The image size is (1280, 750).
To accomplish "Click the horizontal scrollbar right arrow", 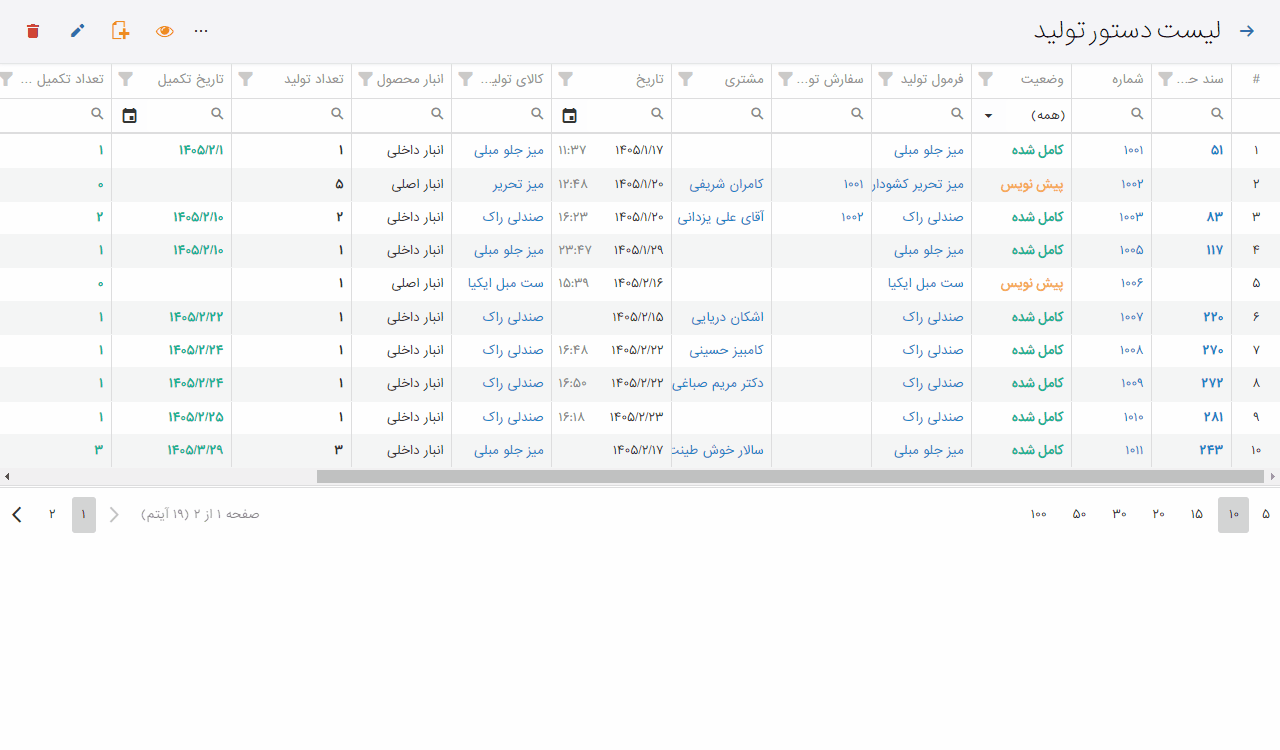I will pos(1273,477).
